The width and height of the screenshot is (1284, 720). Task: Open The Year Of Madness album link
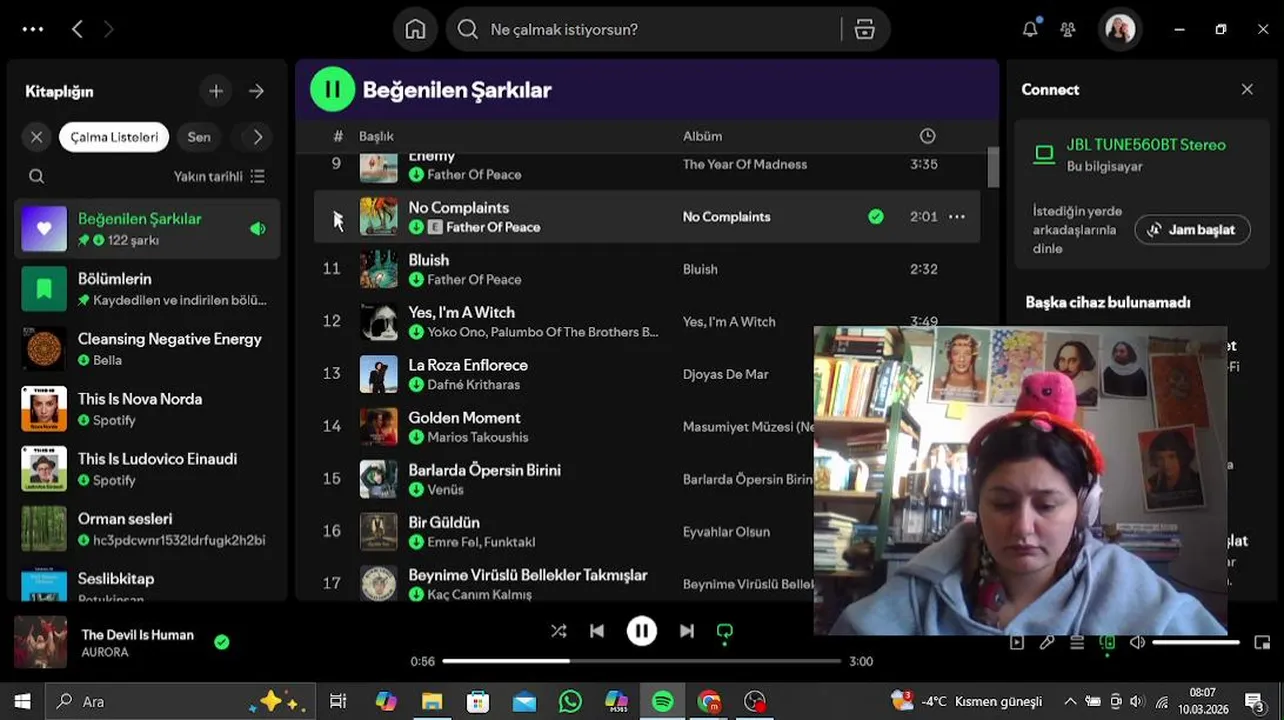(745, 164)
